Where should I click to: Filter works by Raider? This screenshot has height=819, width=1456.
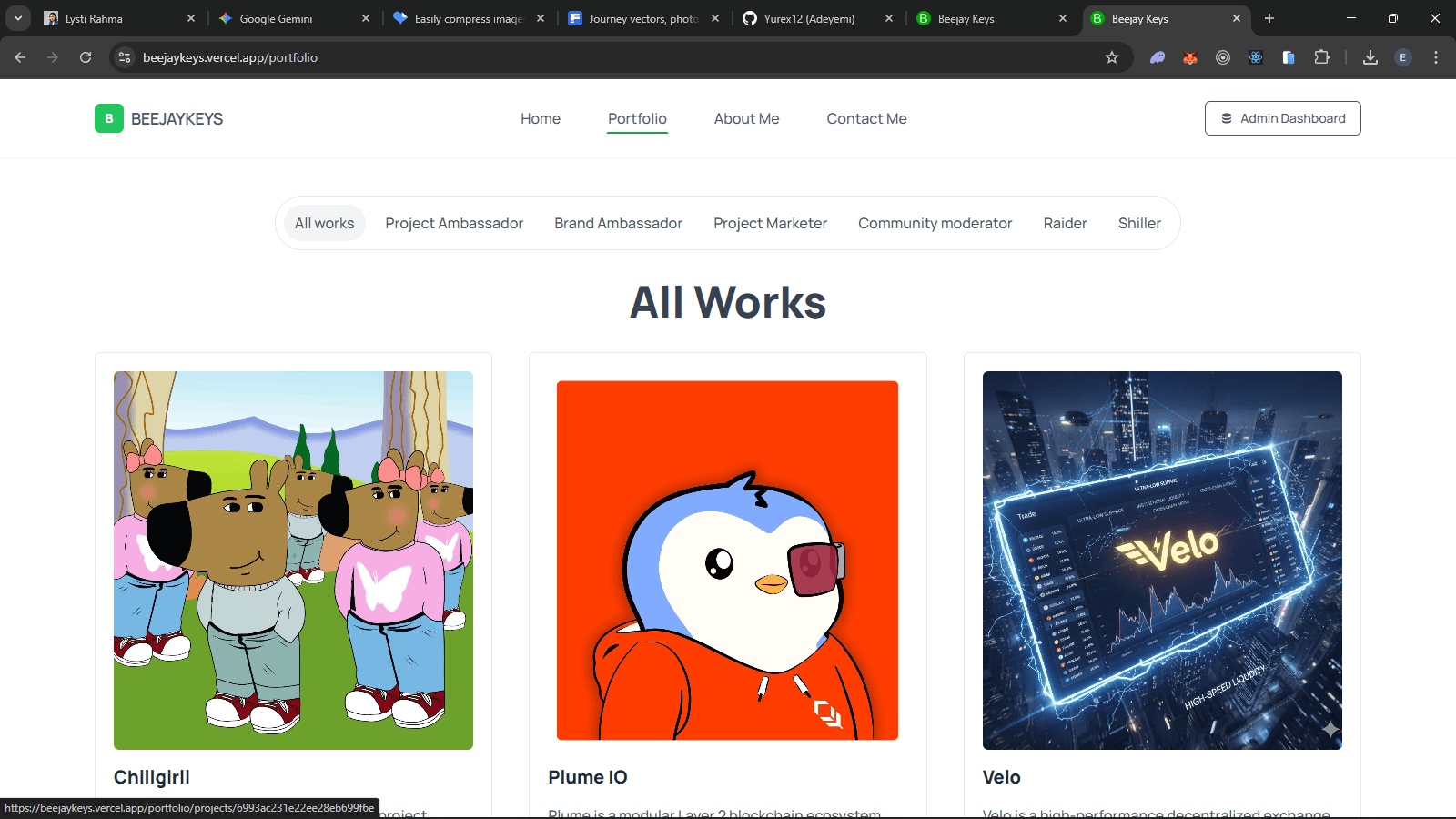click(1066, 223)
